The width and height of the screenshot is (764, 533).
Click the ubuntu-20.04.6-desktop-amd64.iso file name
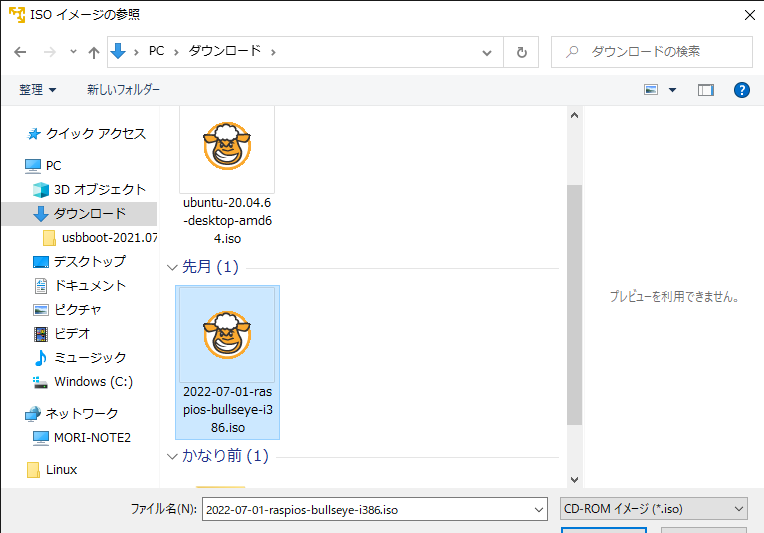coord(228,221)
